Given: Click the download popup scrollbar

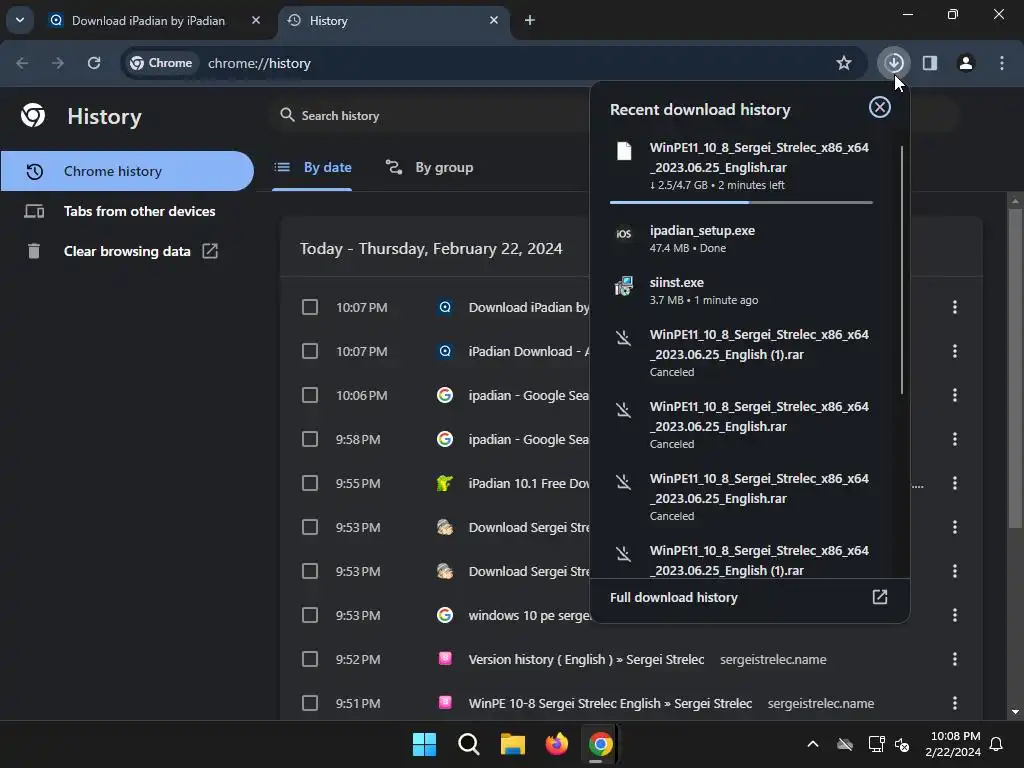Looking at the screenshot, I should (x=902, y=270).
